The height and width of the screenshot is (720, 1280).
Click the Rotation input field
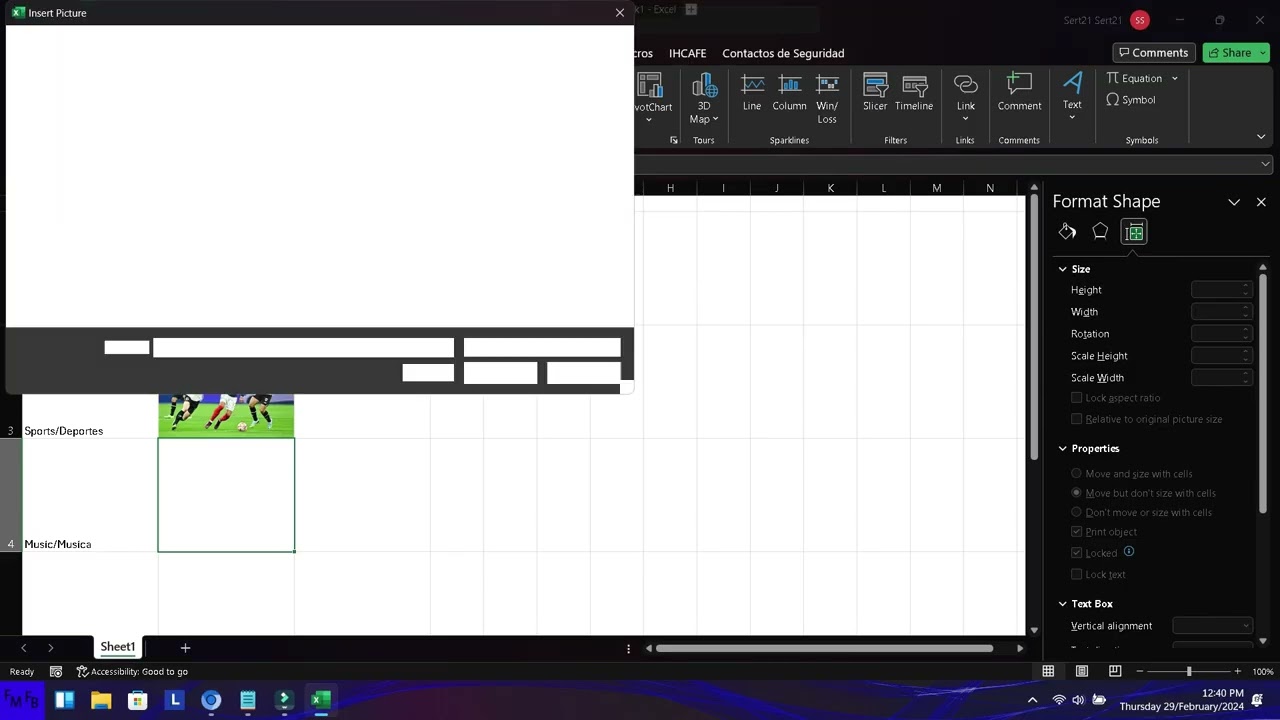pyautogui.click(x=1221, y=334)
